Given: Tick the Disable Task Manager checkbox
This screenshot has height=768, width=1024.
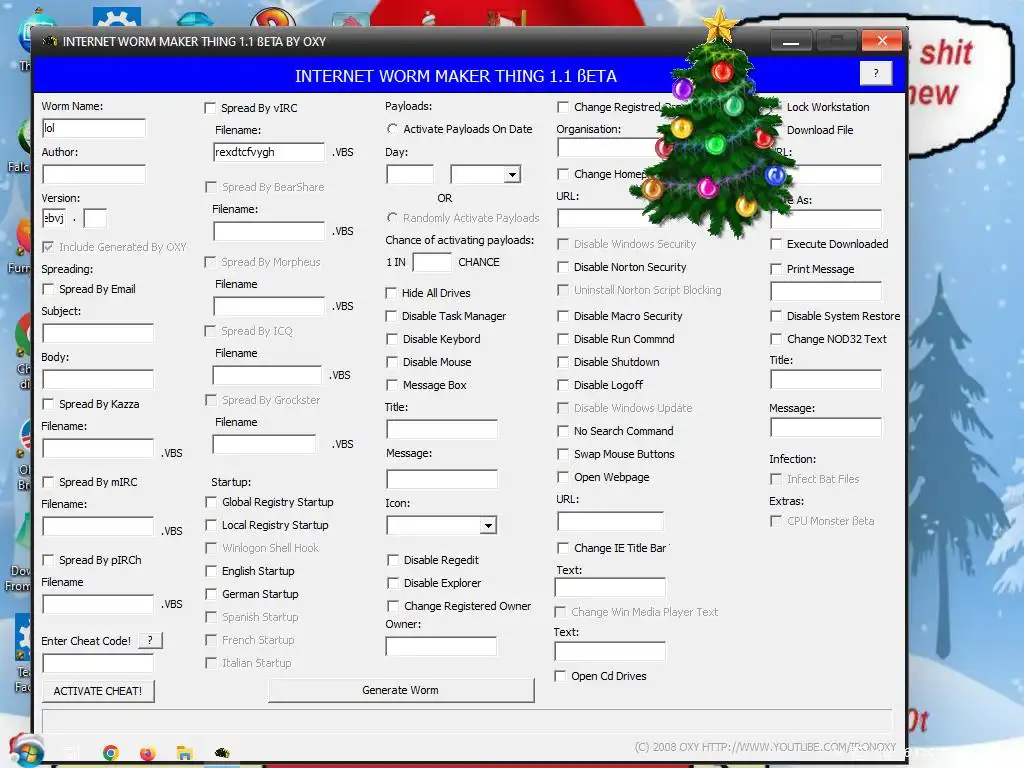Looking at the screenshot, I should (x=391, y=316).
